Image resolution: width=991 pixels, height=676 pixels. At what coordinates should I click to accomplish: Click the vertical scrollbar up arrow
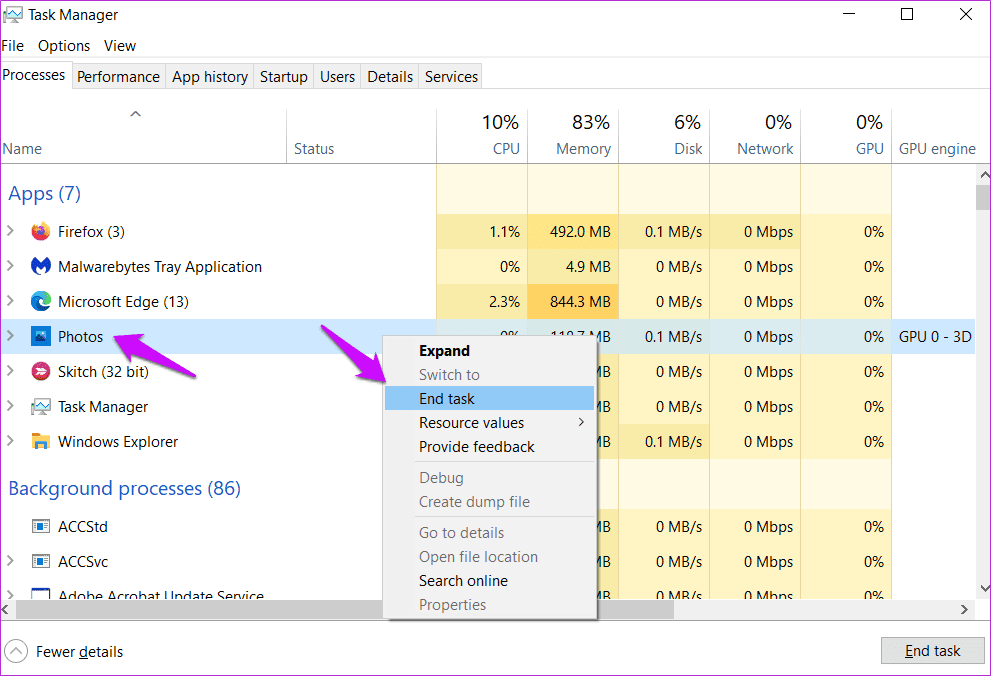[x=983, y=174]
